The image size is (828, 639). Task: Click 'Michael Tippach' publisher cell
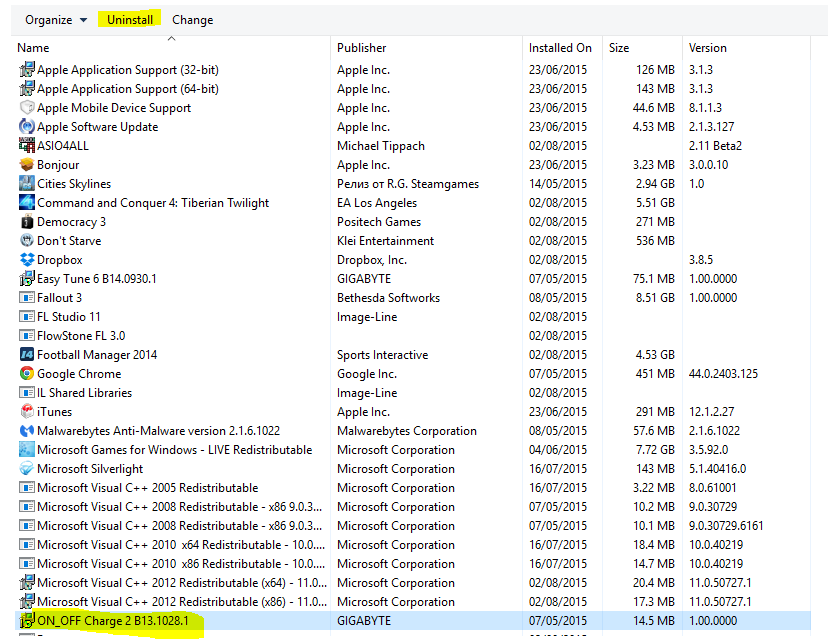[381, 146]
